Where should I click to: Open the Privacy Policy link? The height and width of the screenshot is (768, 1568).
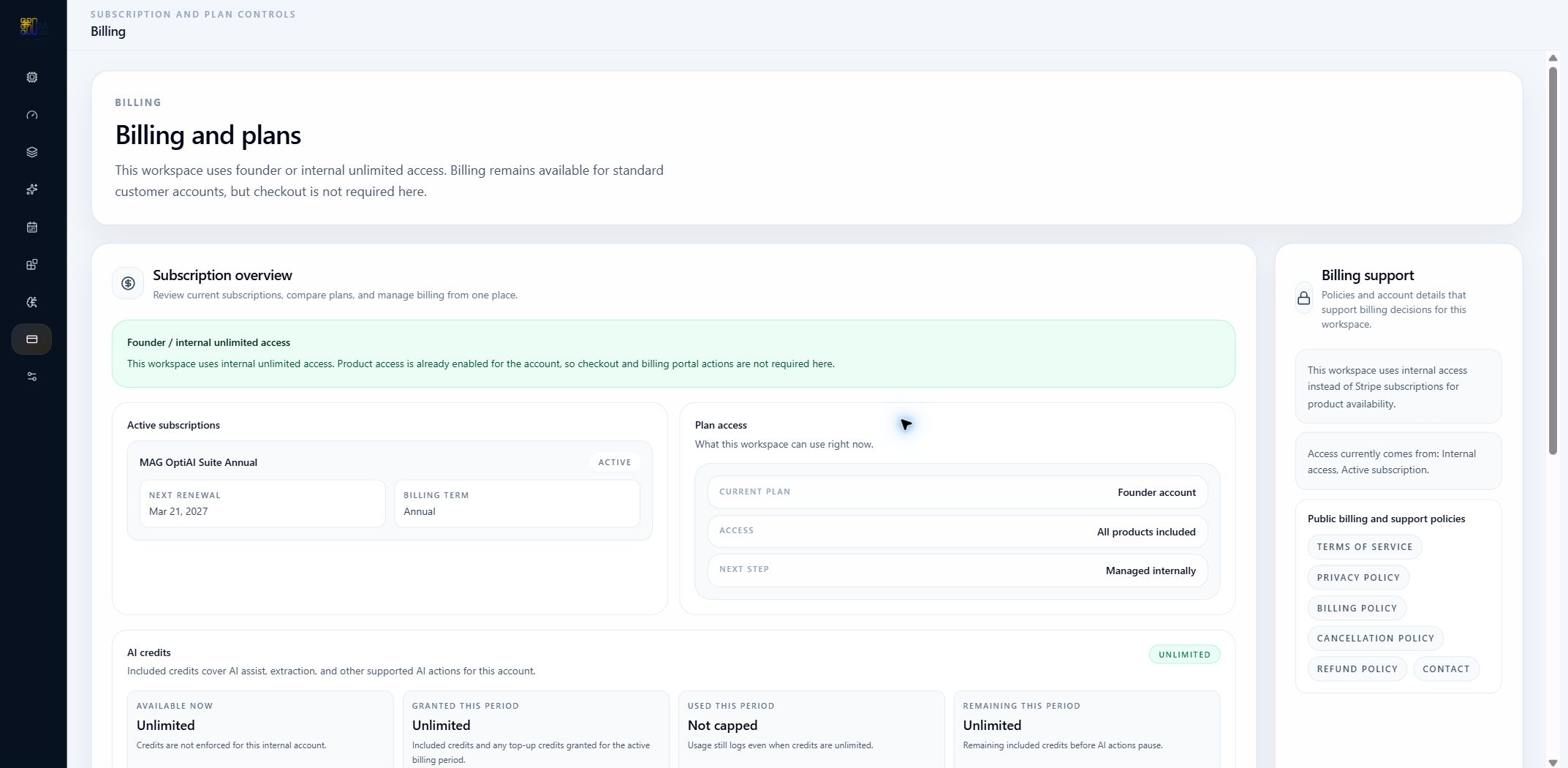click(x=1357, y=577)
